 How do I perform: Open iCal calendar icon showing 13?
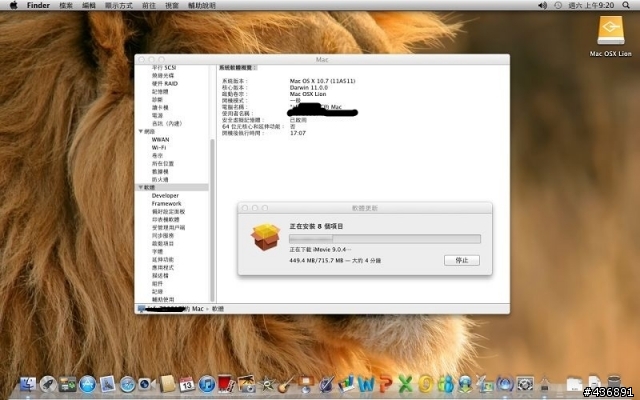click(187, 384)
